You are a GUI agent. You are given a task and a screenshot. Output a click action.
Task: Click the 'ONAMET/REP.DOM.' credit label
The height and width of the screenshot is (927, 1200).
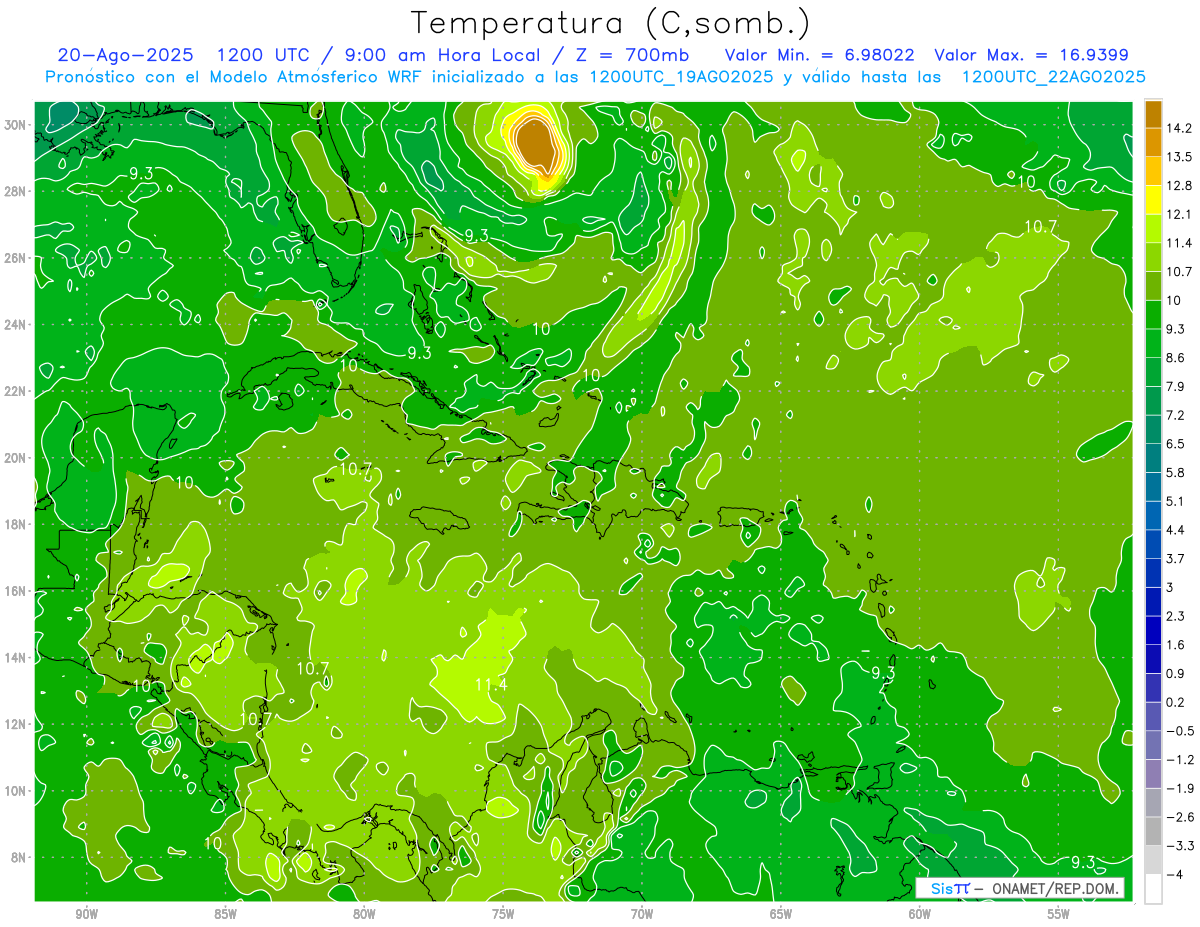[x=1056, y=888]
